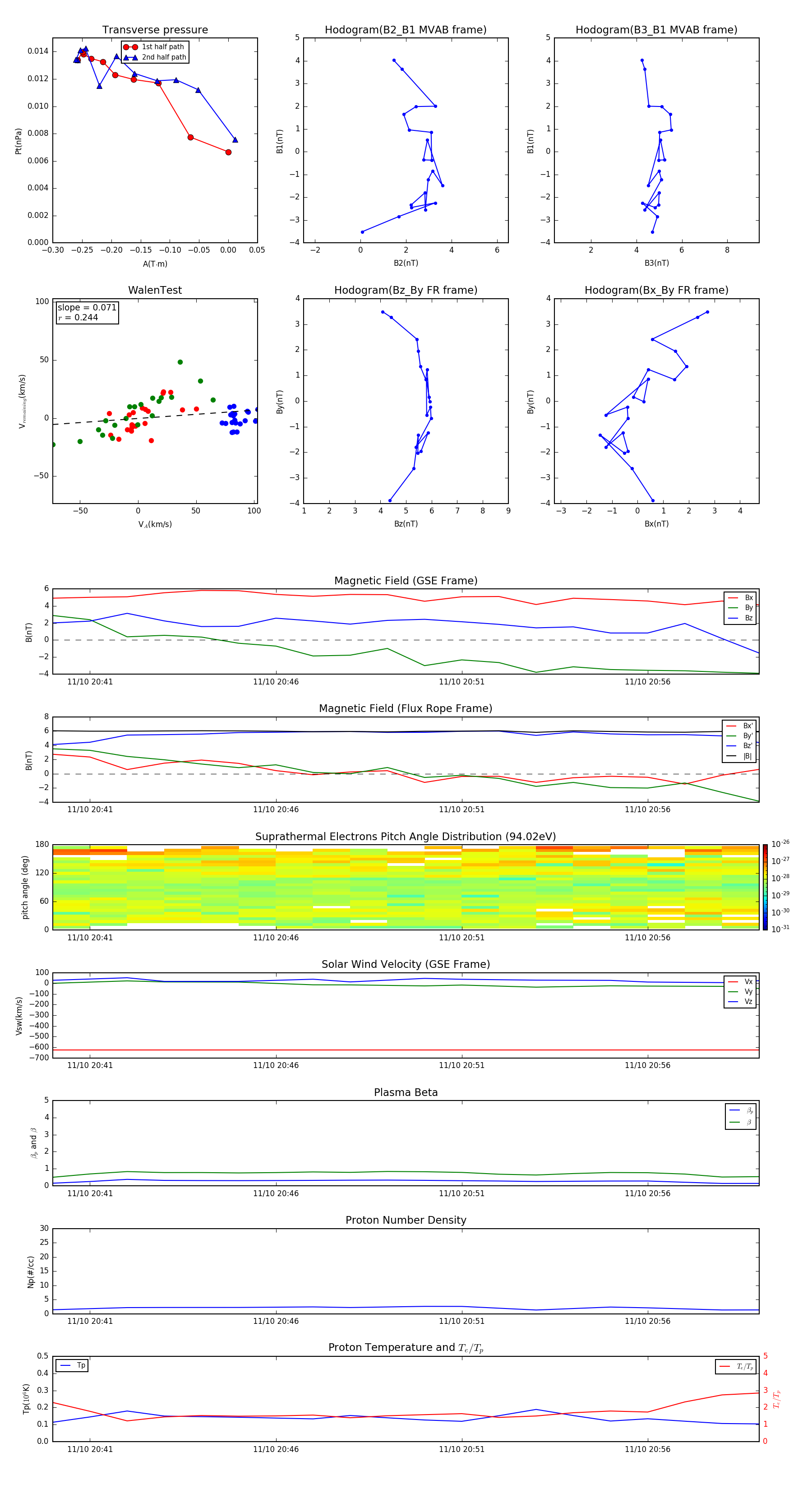Click 'Hodogram(Bz_By FR frame)' title
812x1489 pixels.
406,290
